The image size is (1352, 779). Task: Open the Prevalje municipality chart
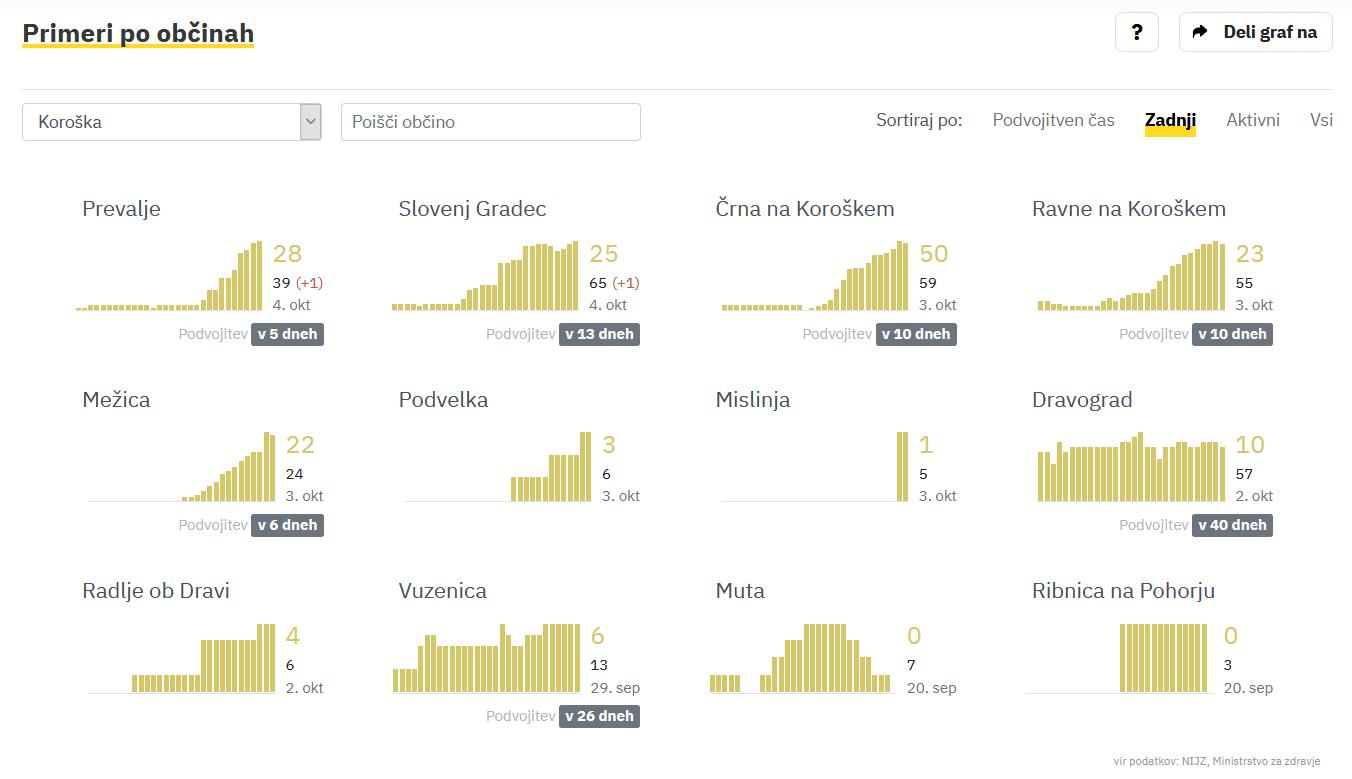[x=170, y=276]
